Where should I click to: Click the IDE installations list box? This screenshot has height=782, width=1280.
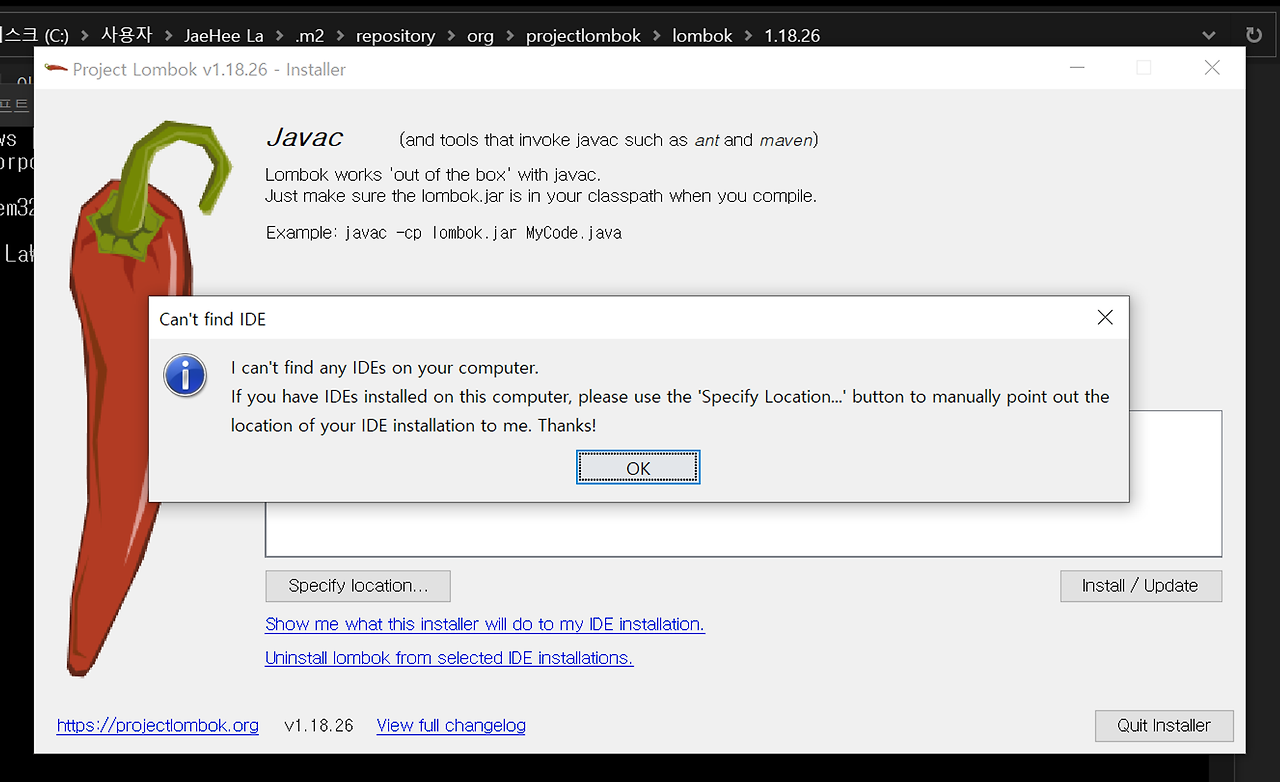[743, 483]
